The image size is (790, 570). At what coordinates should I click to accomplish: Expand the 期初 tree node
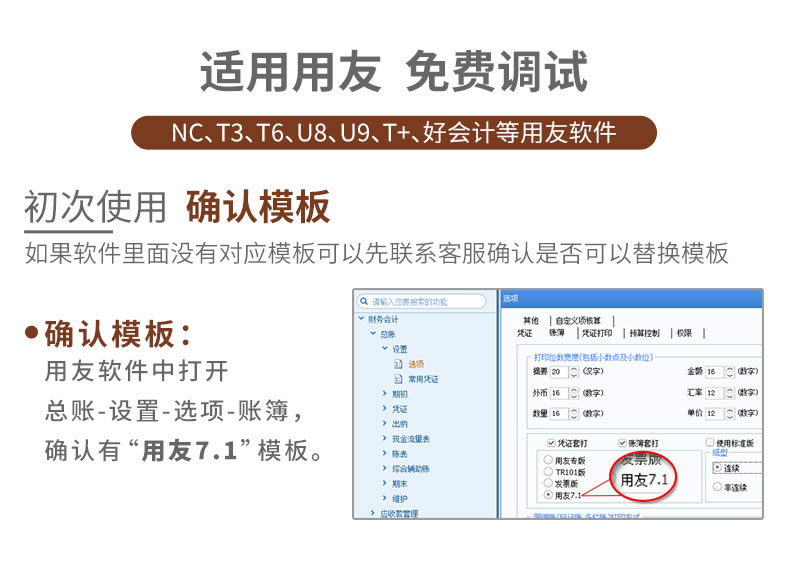385,393
